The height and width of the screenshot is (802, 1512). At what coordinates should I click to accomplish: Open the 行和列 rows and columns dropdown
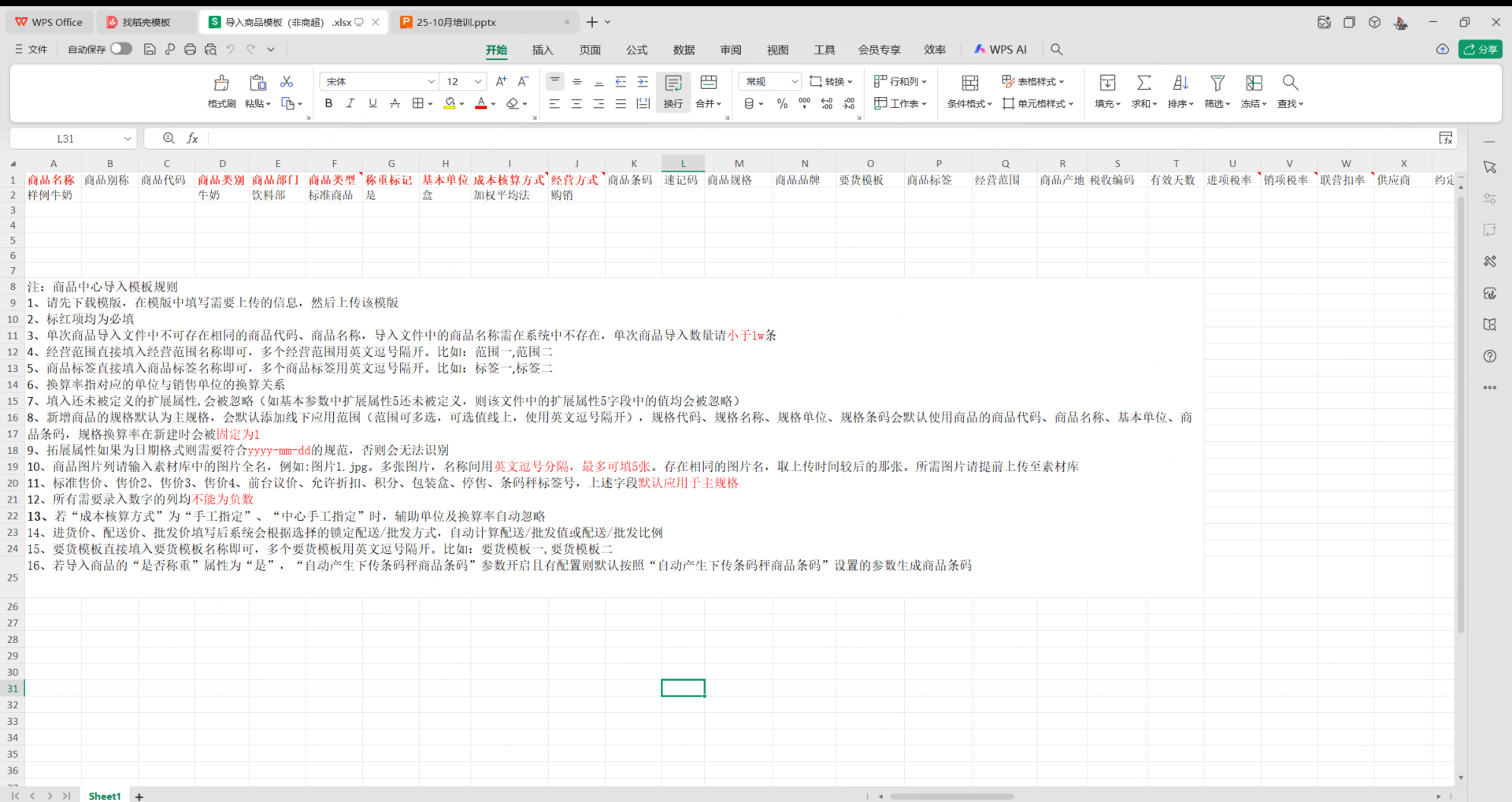(x=900, y=82)
